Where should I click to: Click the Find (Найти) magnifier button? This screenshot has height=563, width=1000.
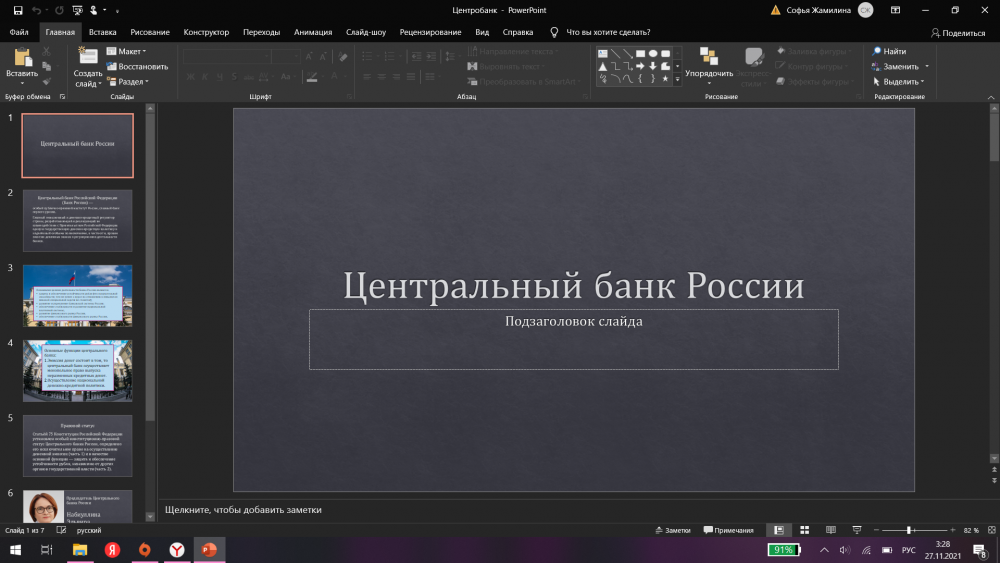(x=889, y=51)
